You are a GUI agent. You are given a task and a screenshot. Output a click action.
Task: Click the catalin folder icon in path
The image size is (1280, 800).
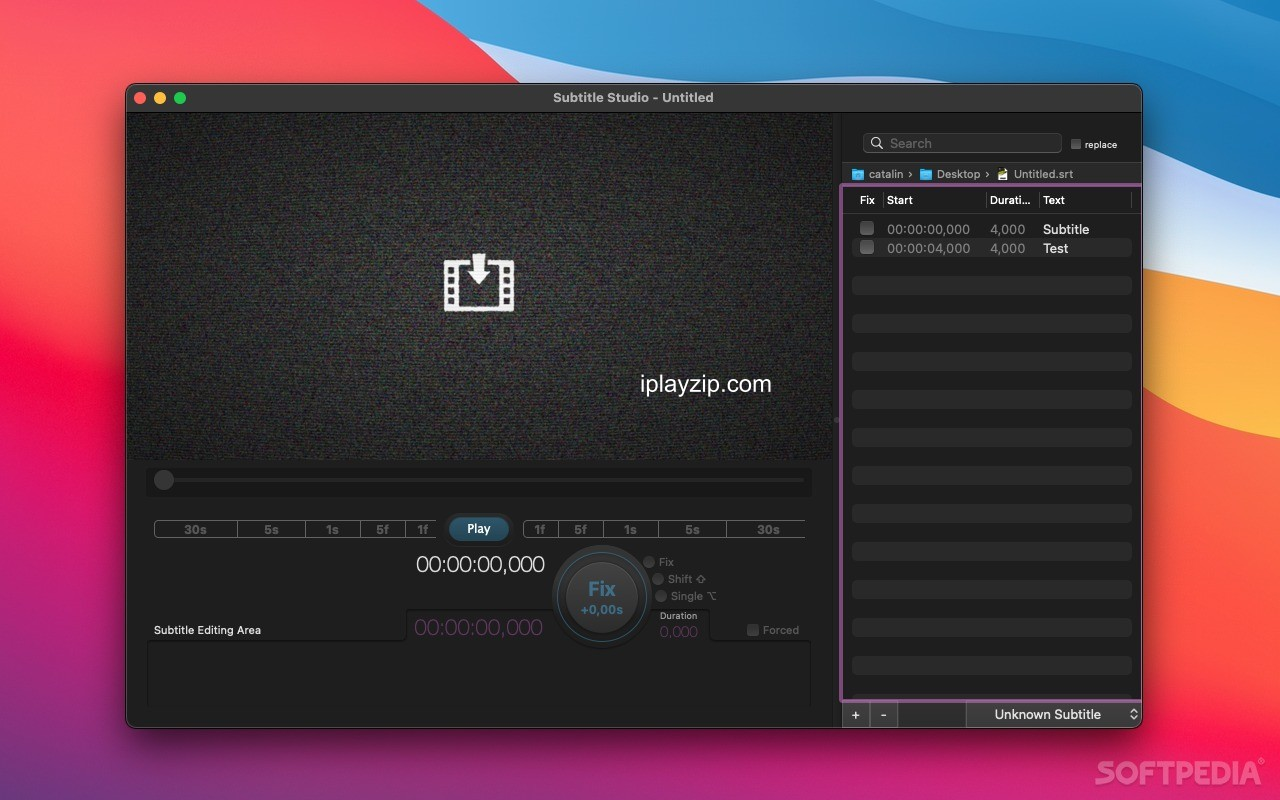click(858, 174)
